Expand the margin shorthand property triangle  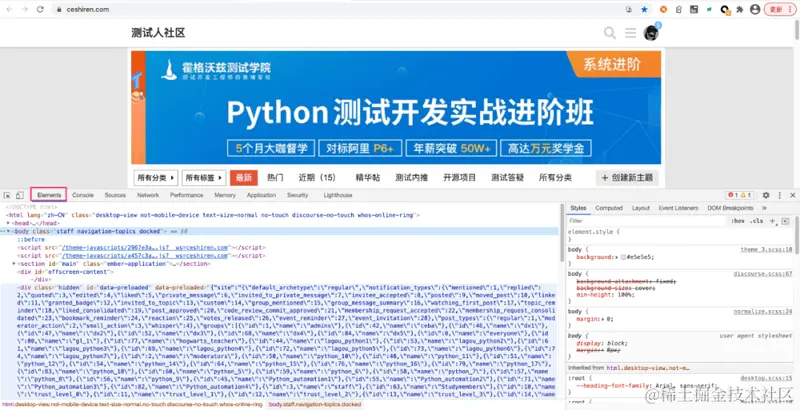tap(602, 319)
